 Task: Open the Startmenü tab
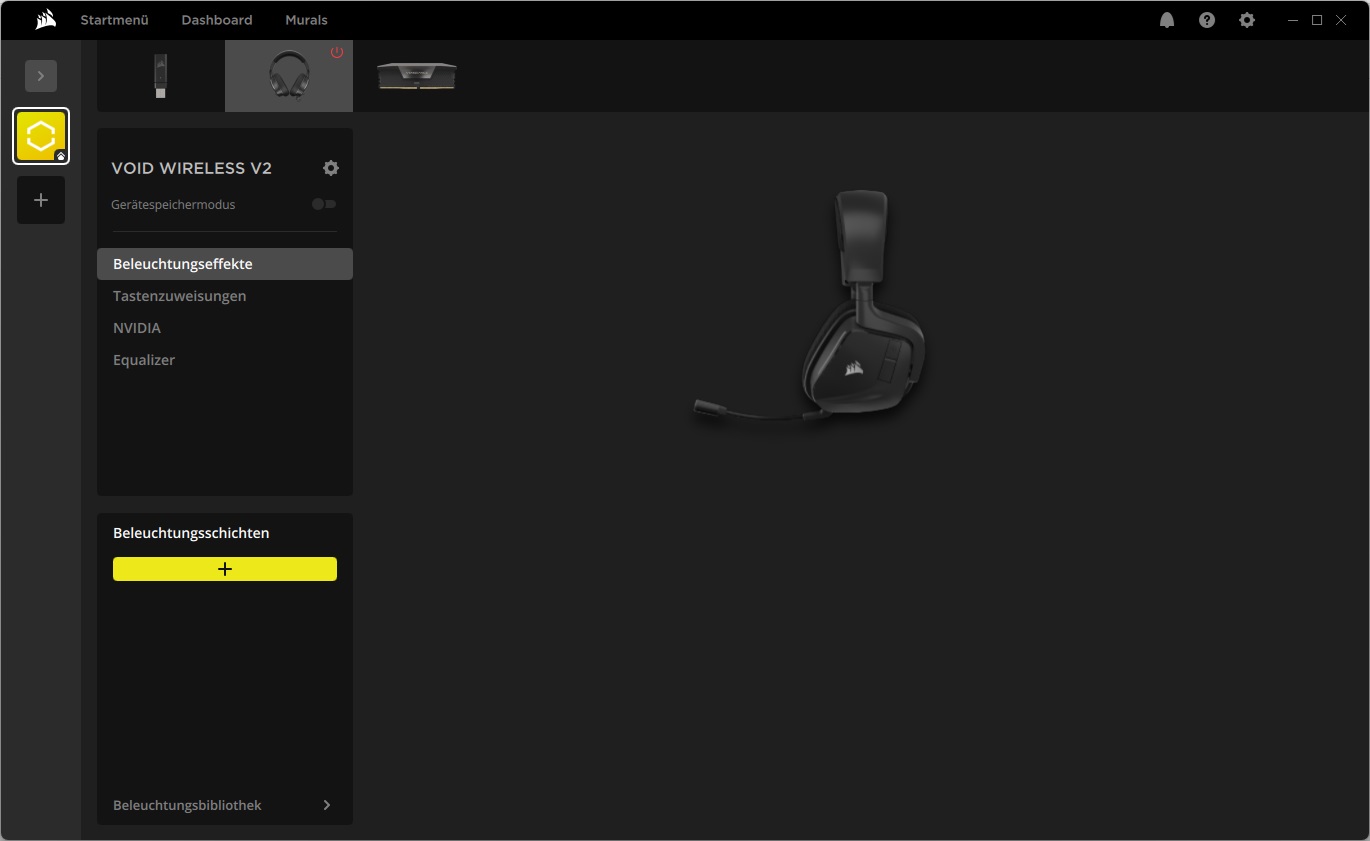tap(114, 20)
